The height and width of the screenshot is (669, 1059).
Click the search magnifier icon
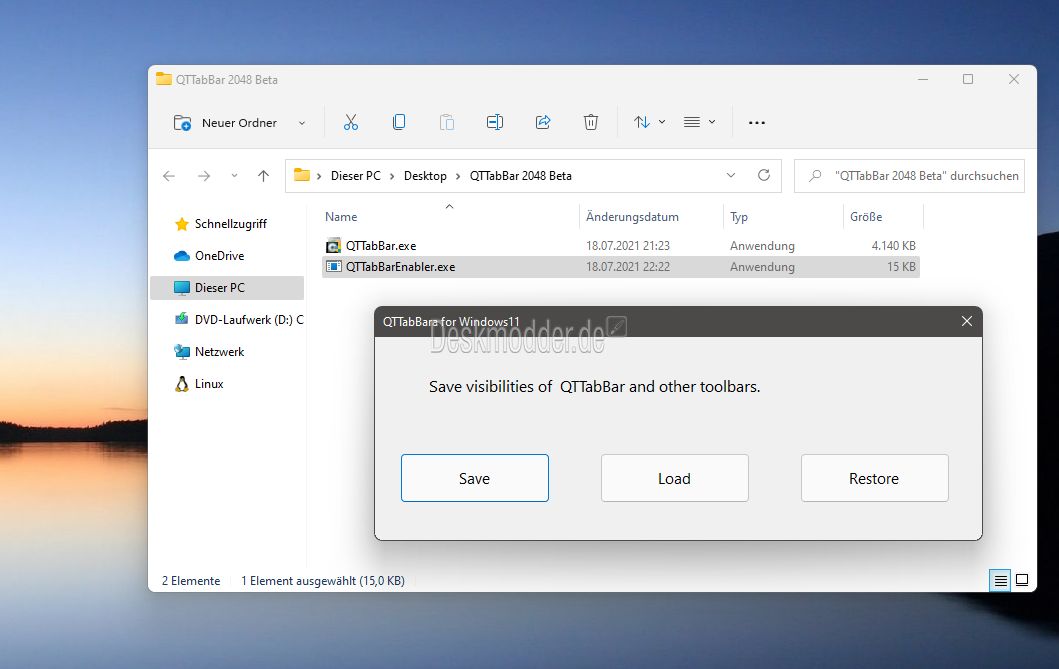(x=815, y=176)
